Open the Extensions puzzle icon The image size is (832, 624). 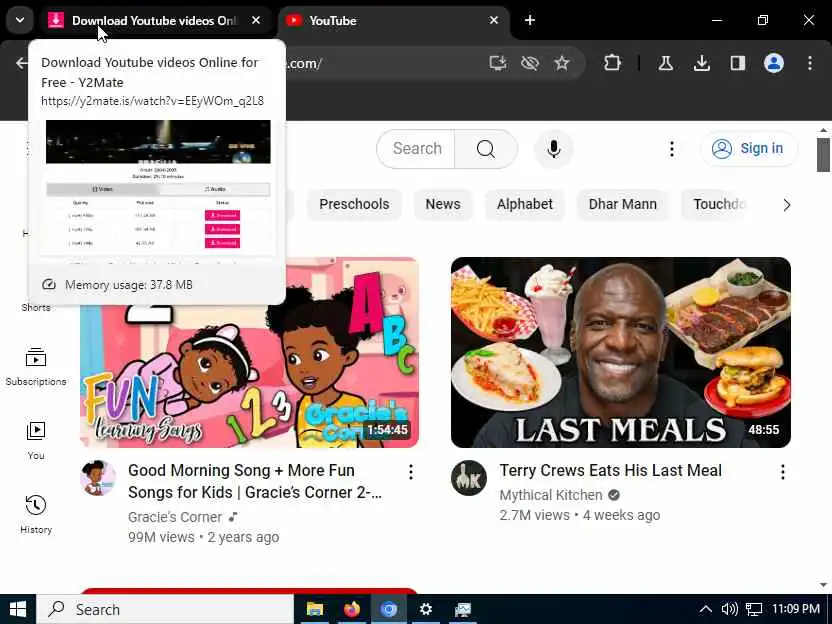pos(612,63)
